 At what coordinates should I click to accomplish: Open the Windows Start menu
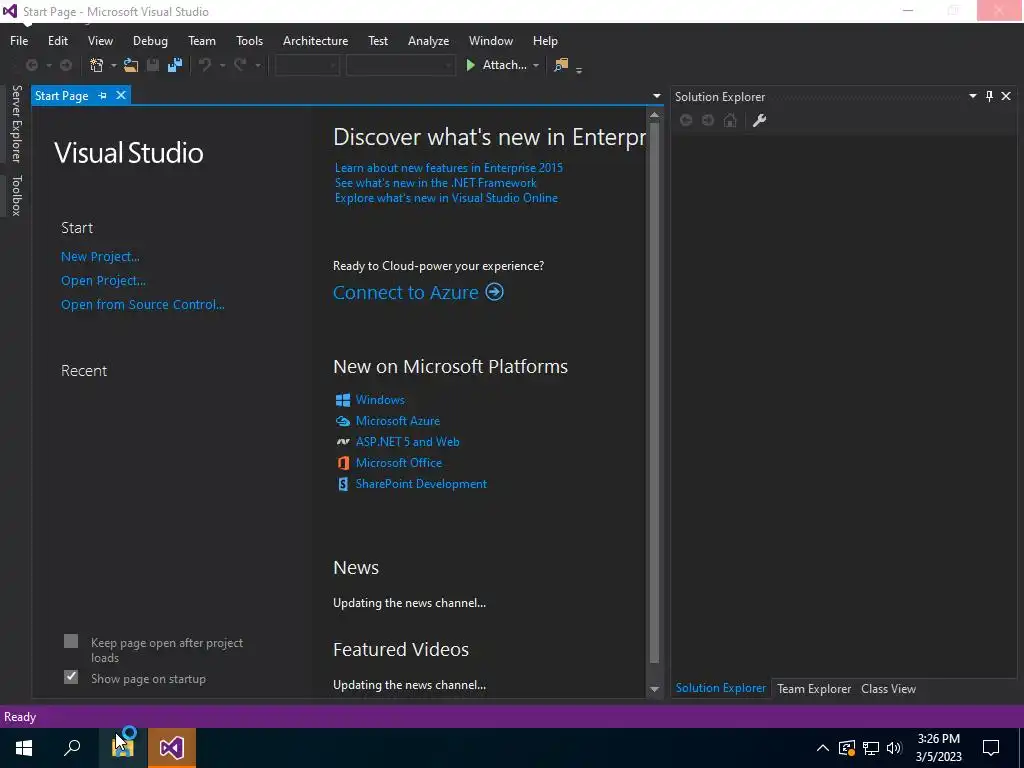click(x=24, y=748)
